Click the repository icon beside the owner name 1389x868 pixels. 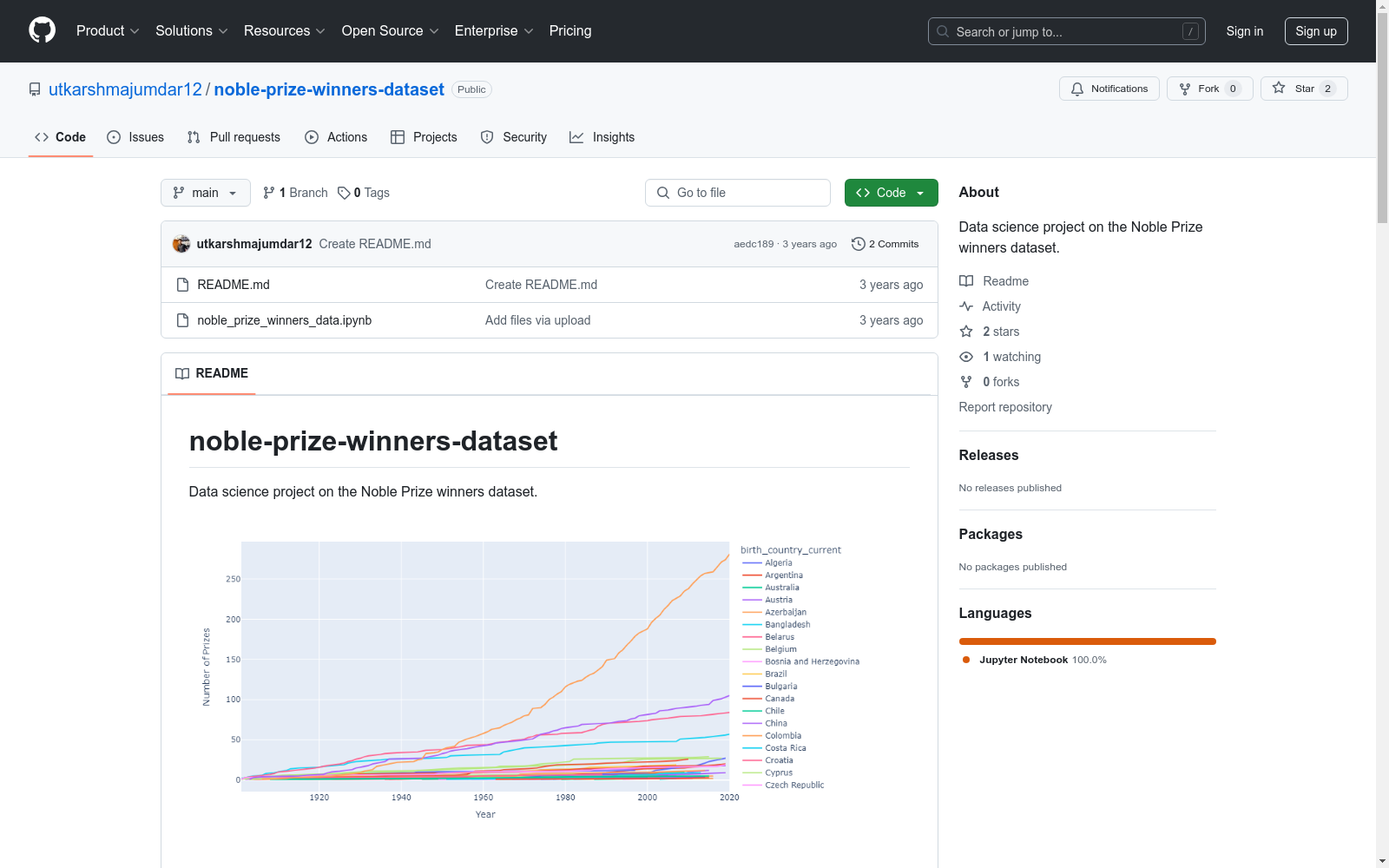(35, 89)
